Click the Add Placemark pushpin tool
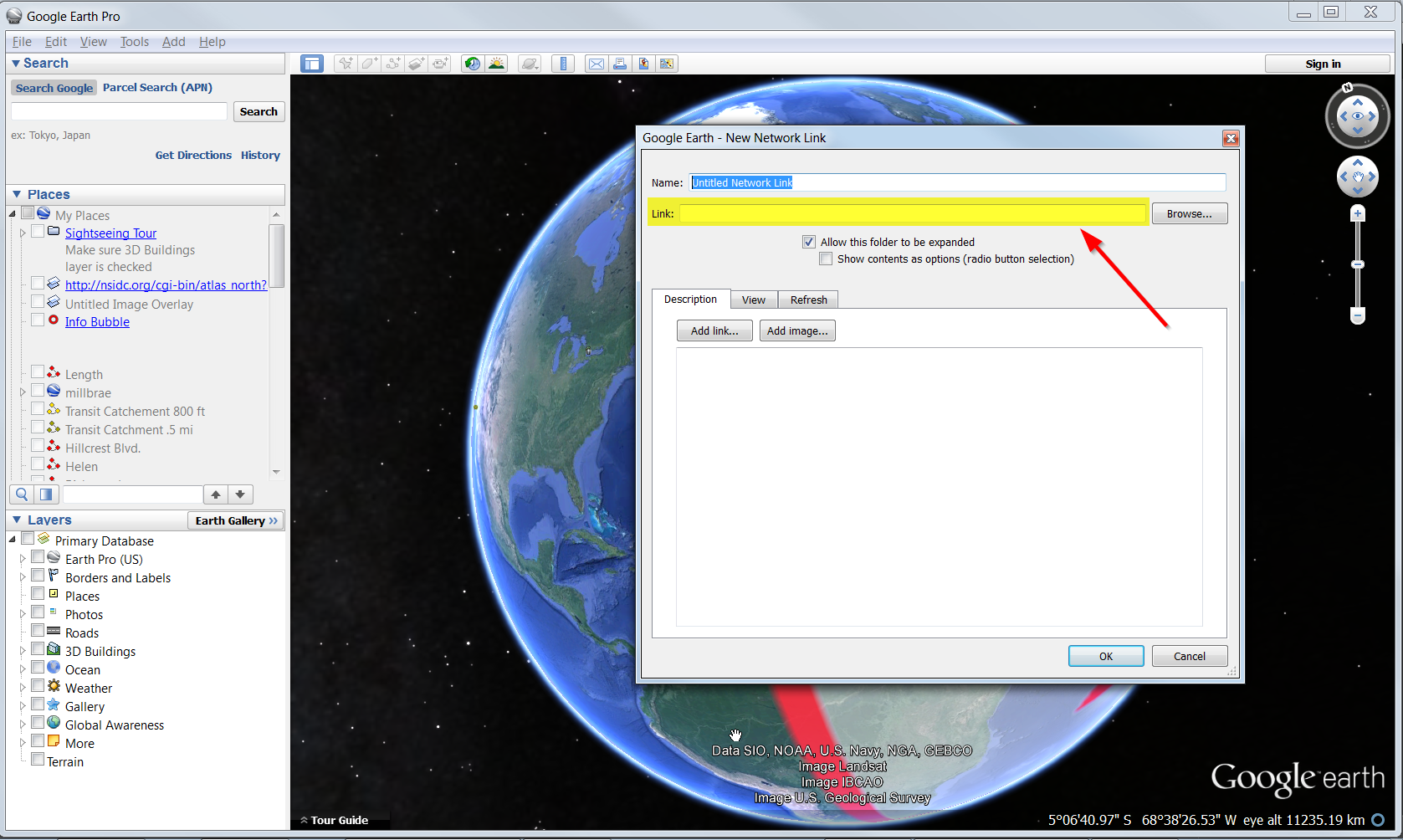This screenshot has width=1403, height=840. pos(346,64)
